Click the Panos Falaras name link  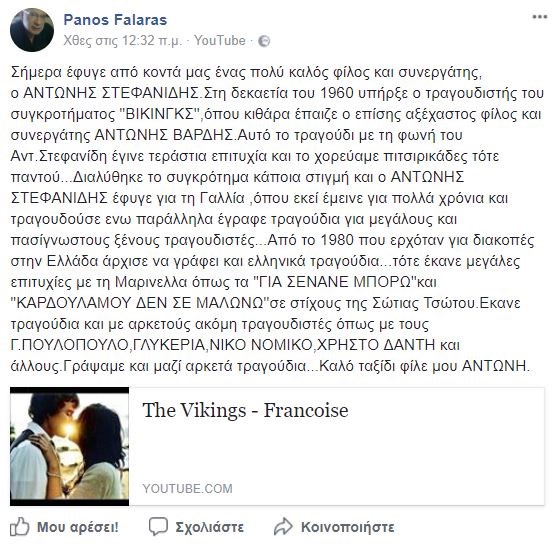click(115, 20)
